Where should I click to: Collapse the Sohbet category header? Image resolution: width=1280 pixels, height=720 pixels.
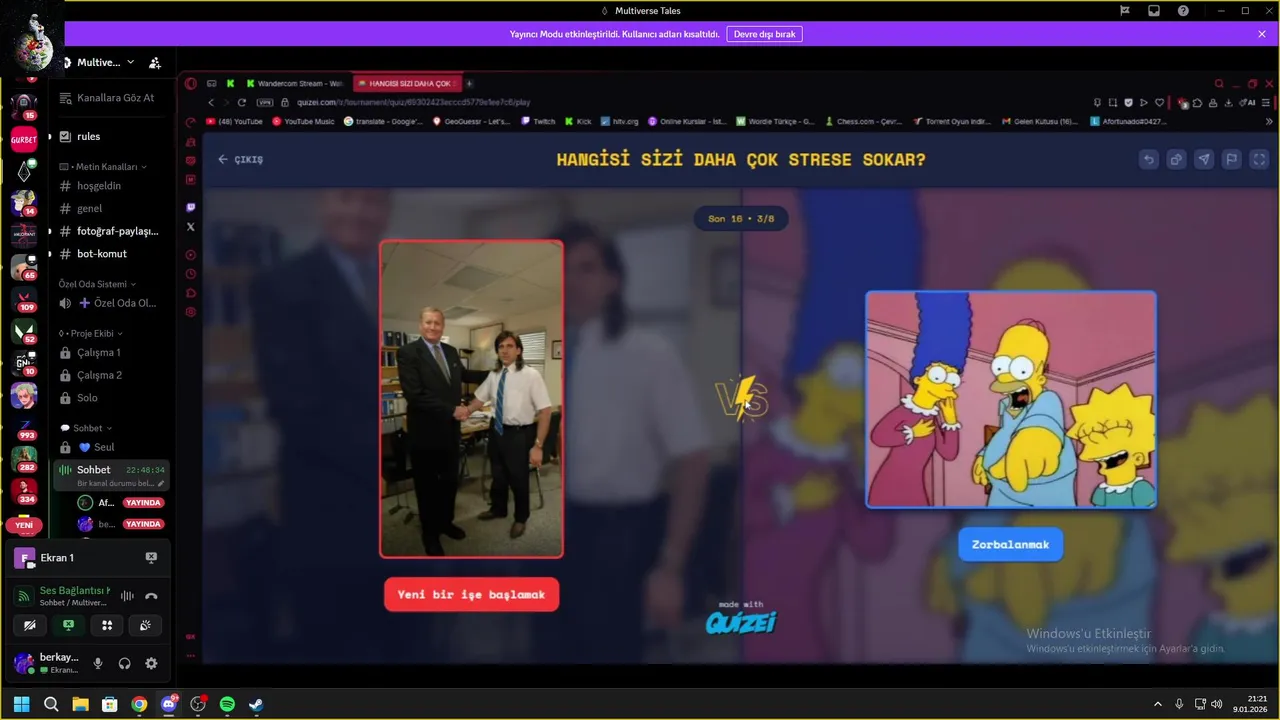(86, 428)
